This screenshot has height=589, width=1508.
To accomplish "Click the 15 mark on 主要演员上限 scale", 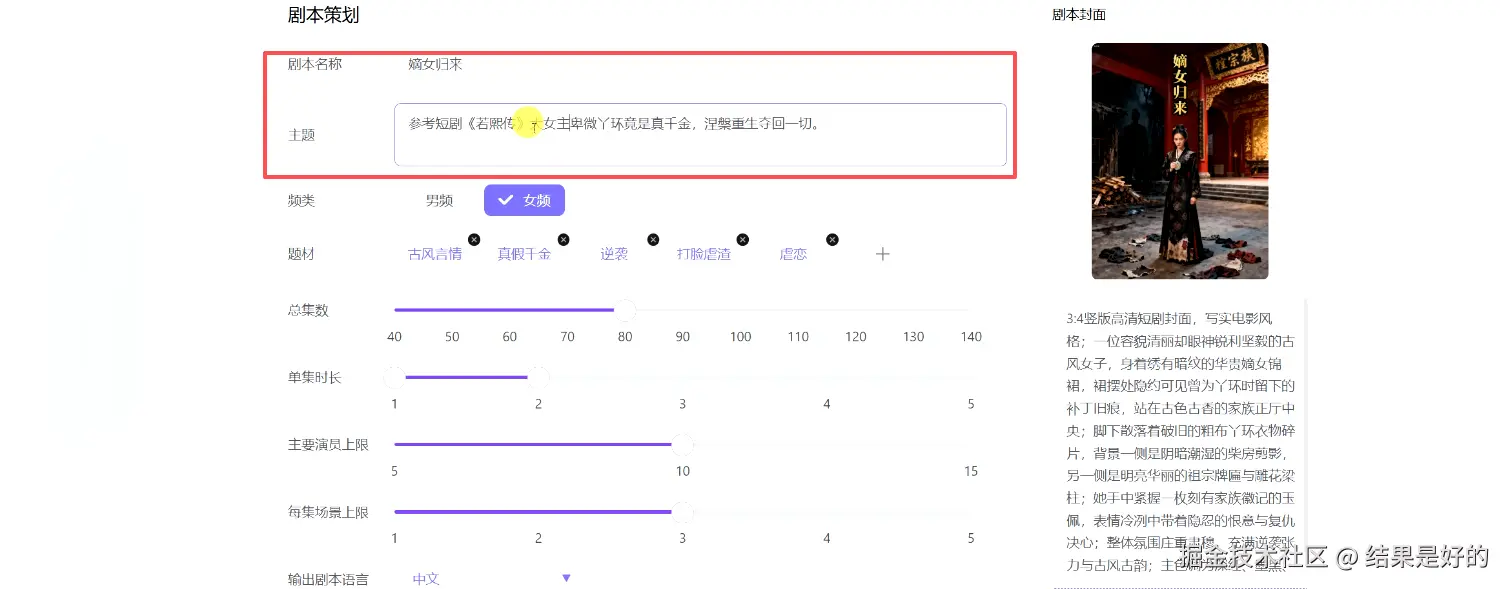I will [x=970, y=471].
